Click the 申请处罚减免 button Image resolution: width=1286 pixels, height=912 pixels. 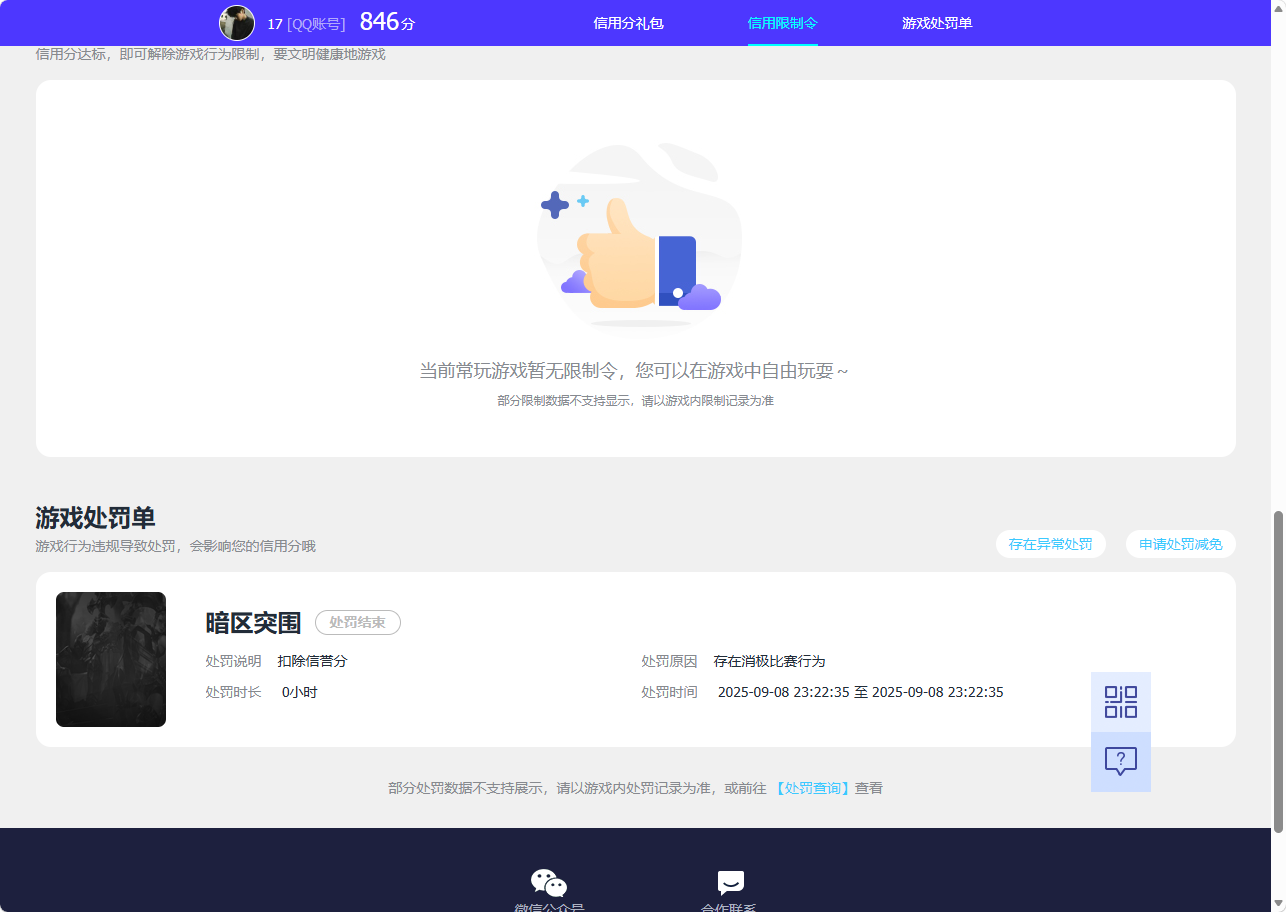[x=1181, y=544]
